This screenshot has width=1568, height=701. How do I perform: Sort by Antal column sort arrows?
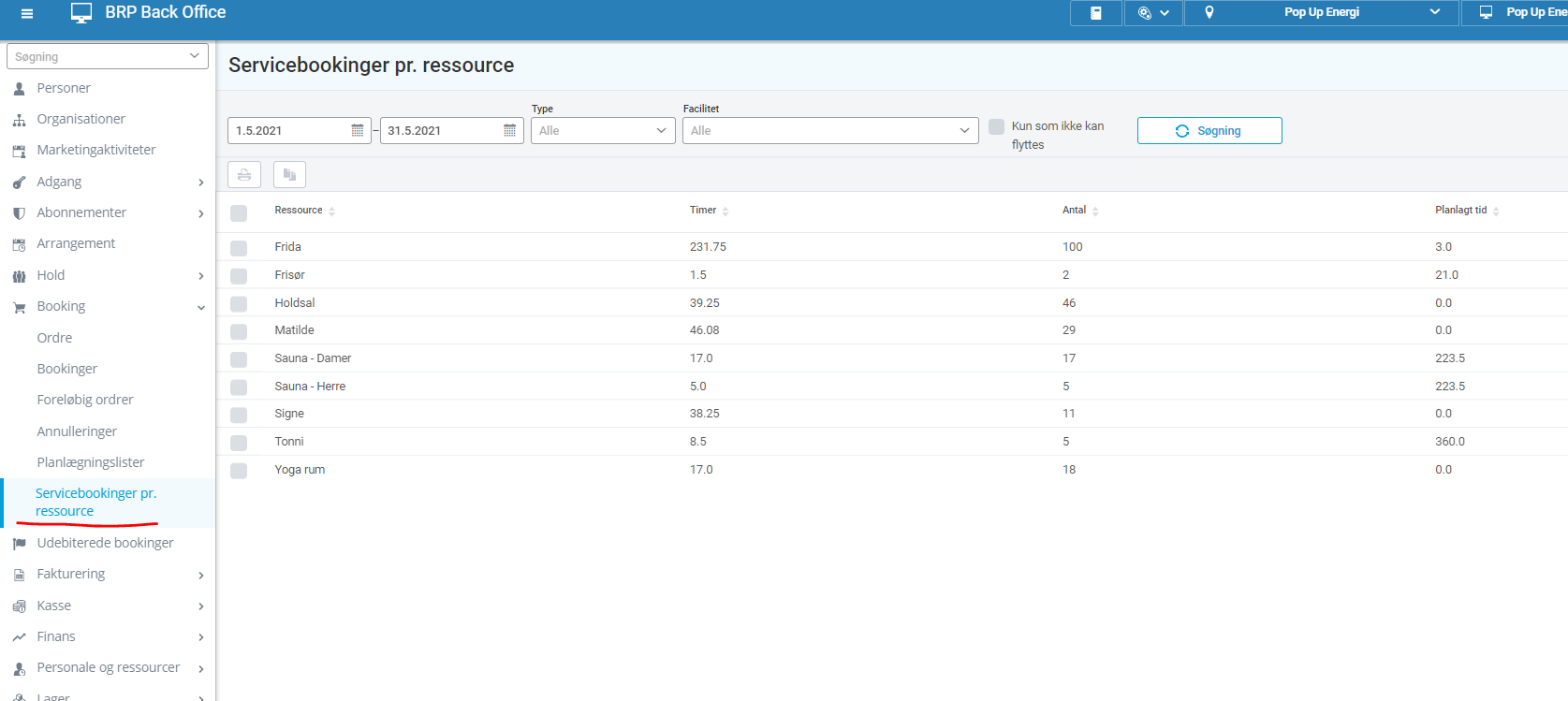click(x=1095, y=212)
